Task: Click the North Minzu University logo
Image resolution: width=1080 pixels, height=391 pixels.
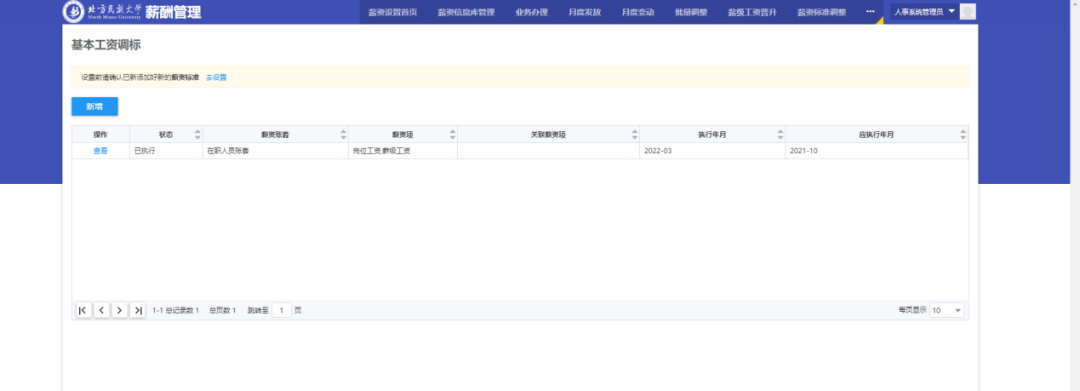Action: click(102, 12)
